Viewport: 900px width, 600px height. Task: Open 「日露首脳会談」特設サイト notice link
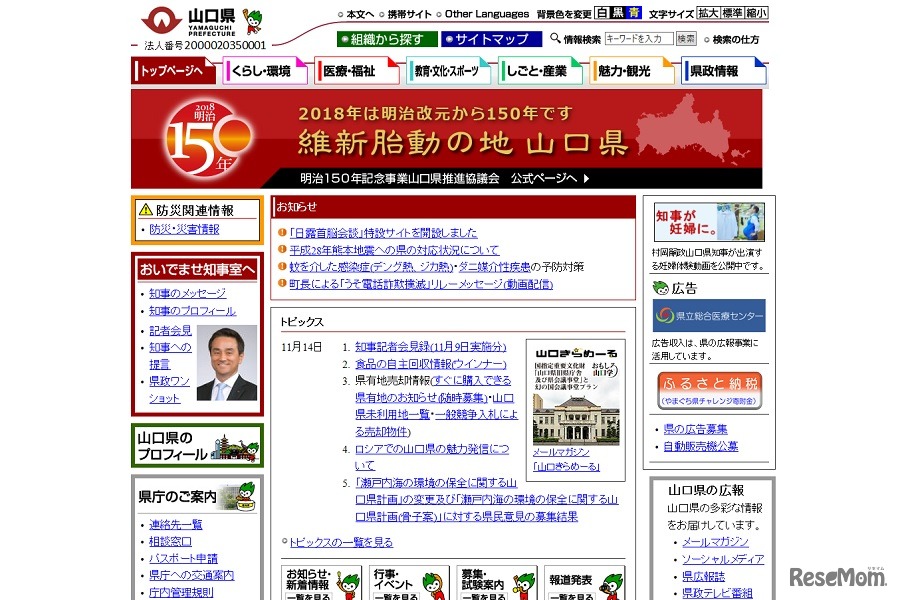tap(383, 233)
